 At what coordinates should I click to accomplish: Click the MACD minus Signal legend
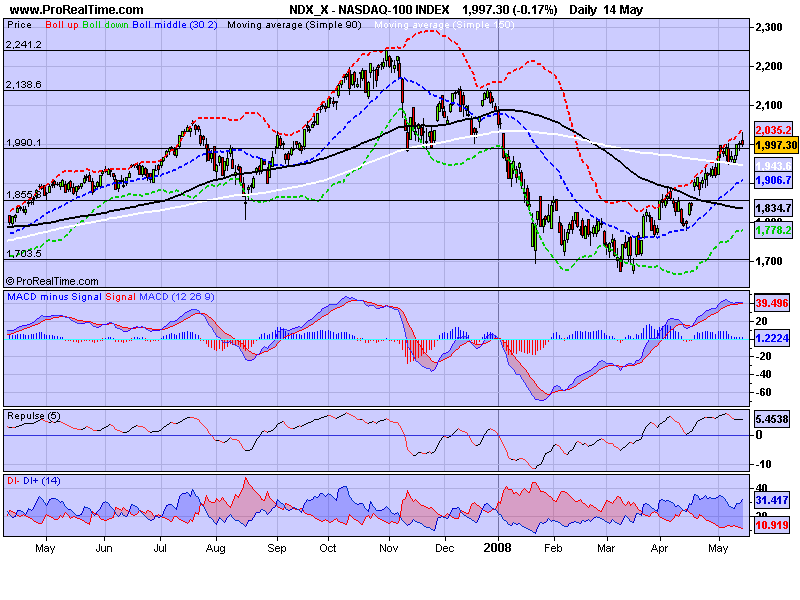54,296
